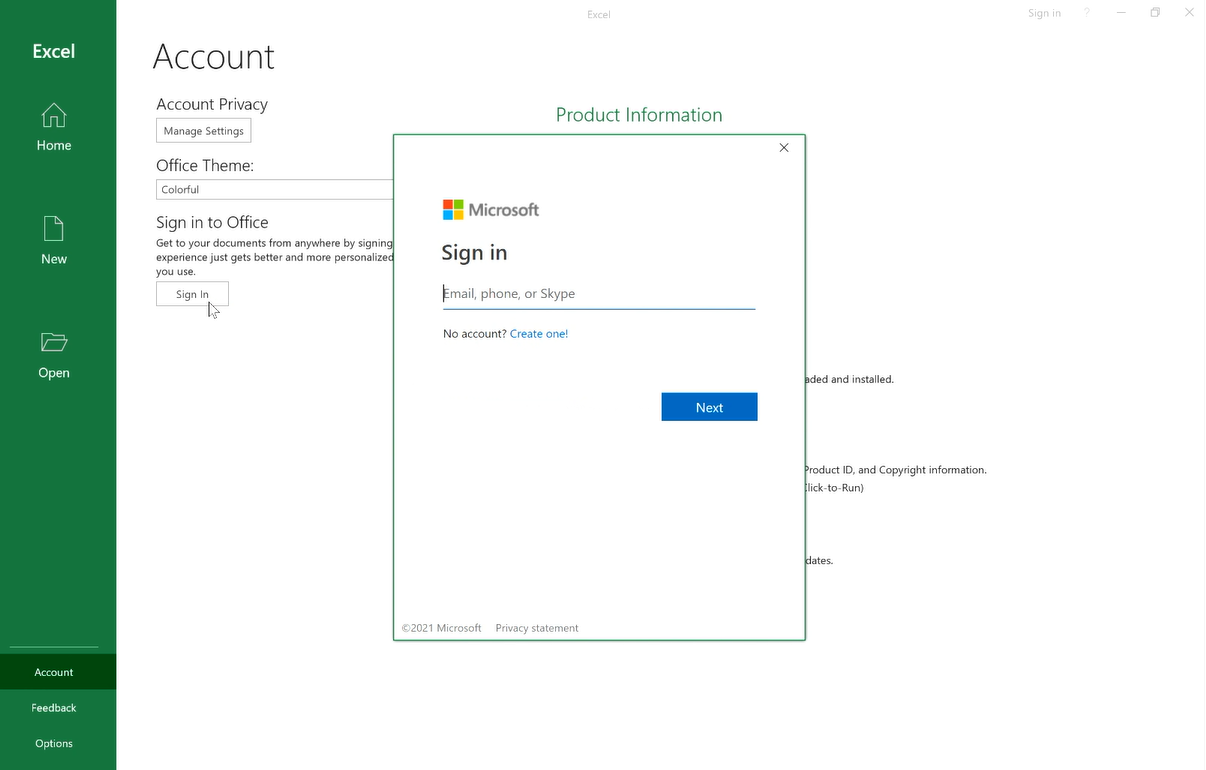1206x770 pixels.
Task: Restore down the Excel window
Action: point(1155,13)
